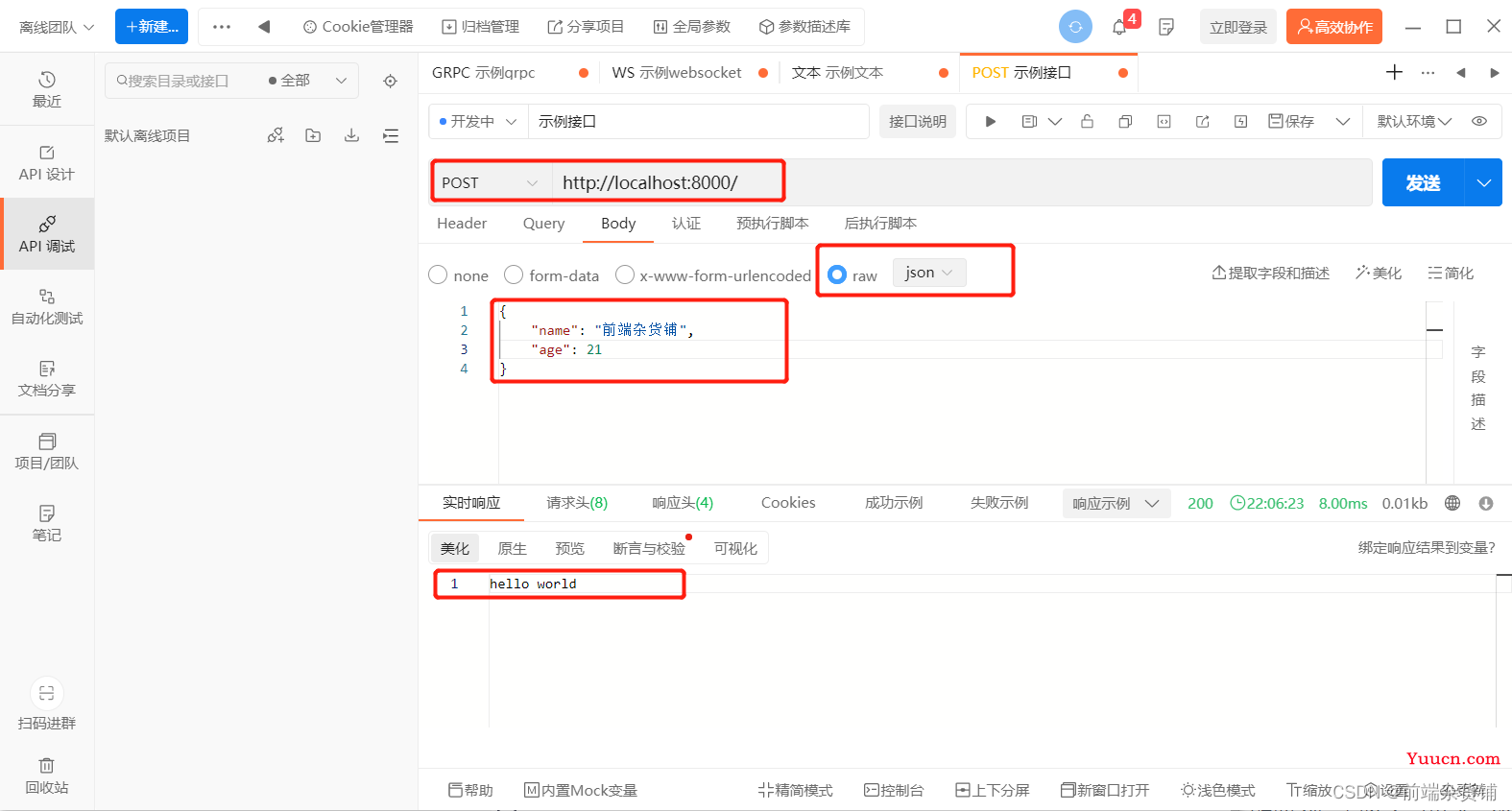This screenshot has height=811, width=1512.
Task: Click the share export icon in toolbar
Action: pyautogui.click(x=1202, y=121)
